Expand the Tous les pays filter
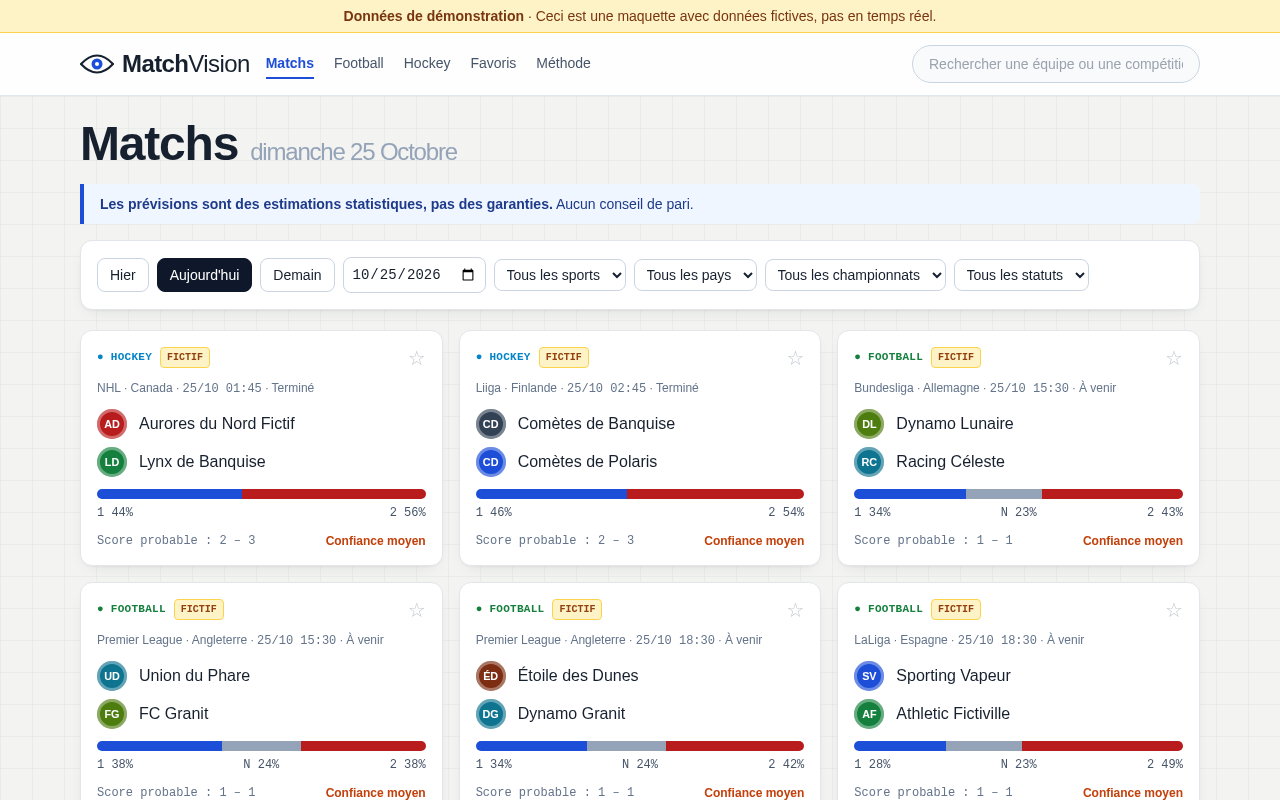This screenshot has width=1280, height=800. click(695, 275)
